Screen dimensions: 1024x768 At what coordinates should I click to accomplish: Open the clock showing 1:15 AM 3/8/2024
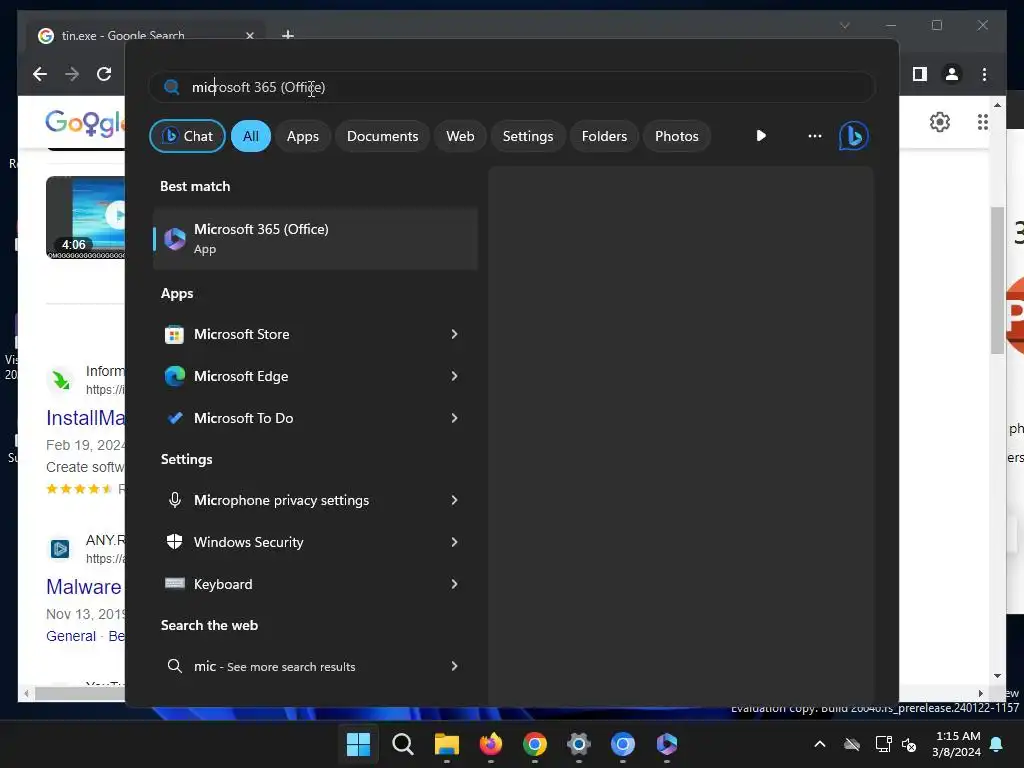(x=957, y=744)
